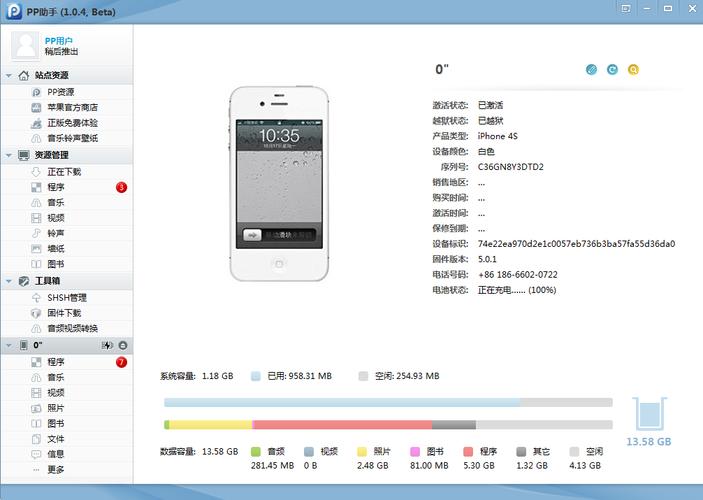Collapse the 资源管理 section

(x=9, y=155)
